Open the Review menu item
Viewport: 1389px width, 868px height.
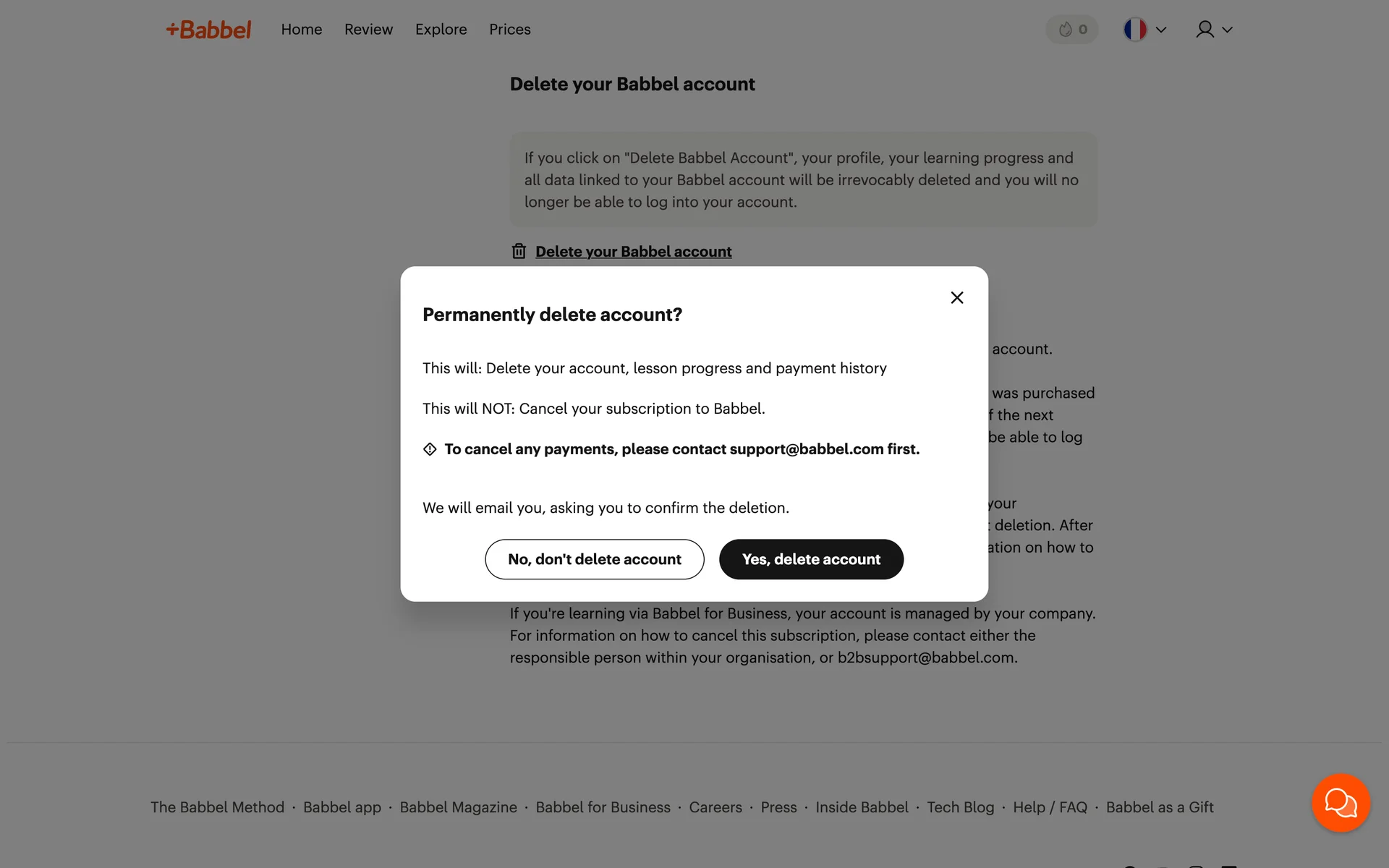[368, 30]
